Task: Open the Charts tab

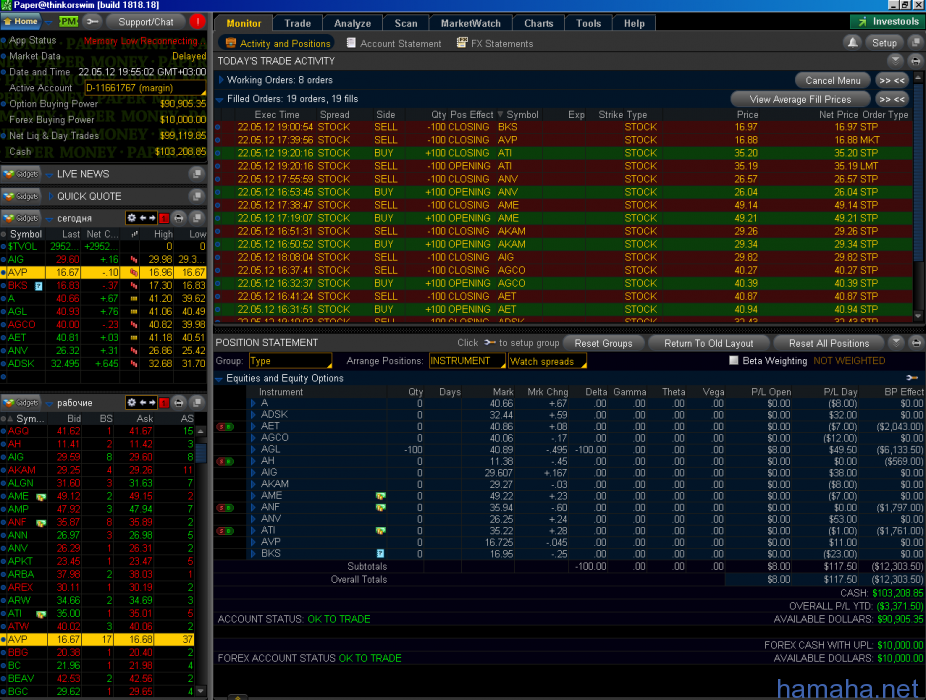Action: coord(539,23)
